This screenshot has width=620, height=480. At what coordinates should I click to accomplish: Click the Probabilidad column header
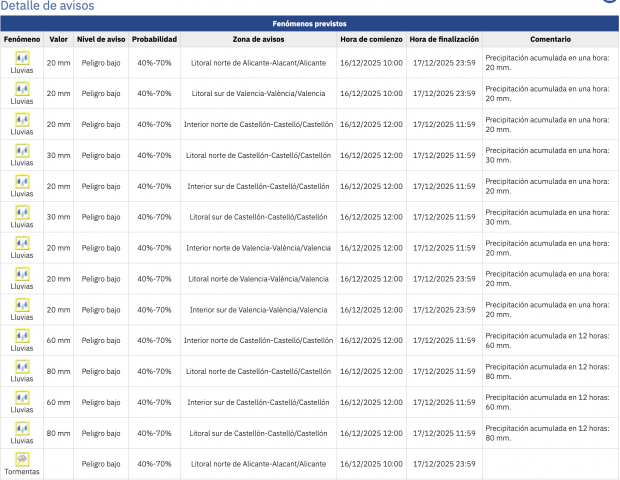(x=155, y=38)
